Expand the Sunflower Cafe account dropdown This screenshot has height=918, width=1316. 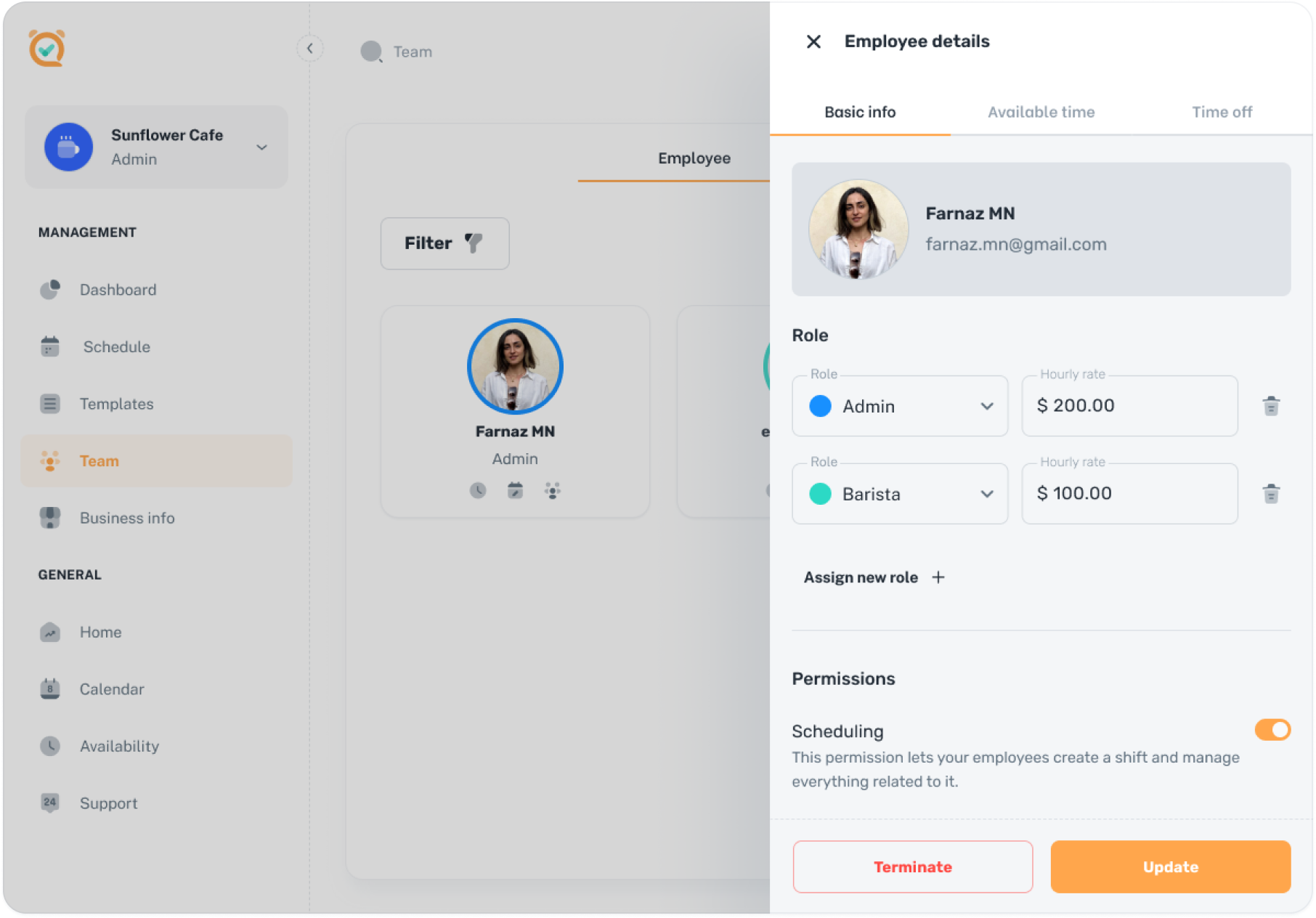tap(261, 147)
